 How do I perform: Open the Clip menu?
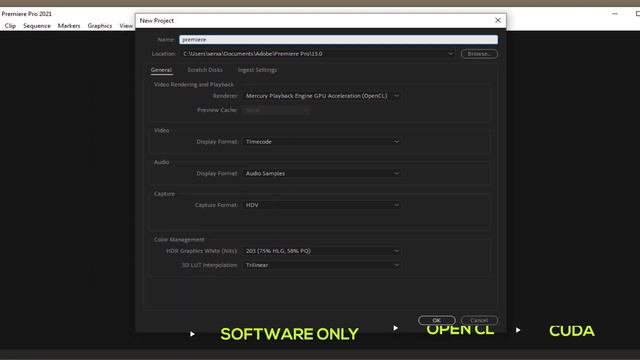pos(10,26)
